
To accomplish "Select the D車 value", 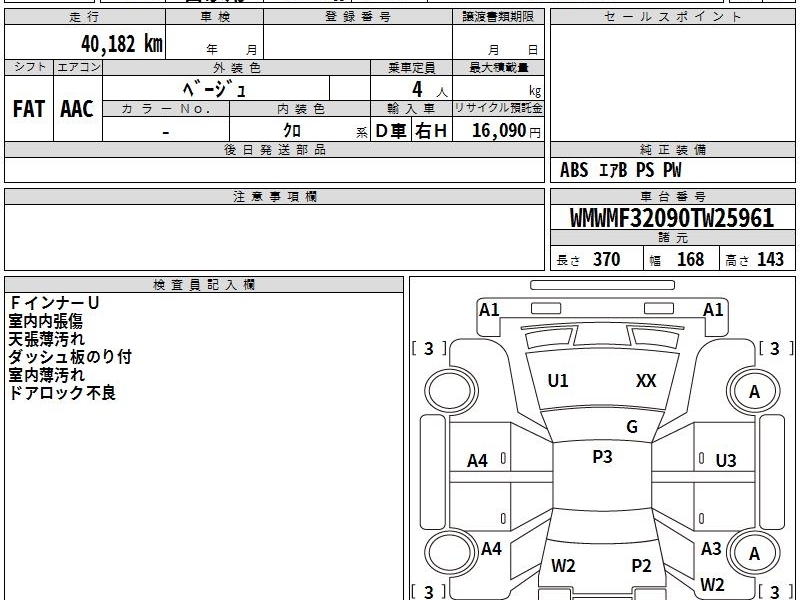I will (391, 131).
